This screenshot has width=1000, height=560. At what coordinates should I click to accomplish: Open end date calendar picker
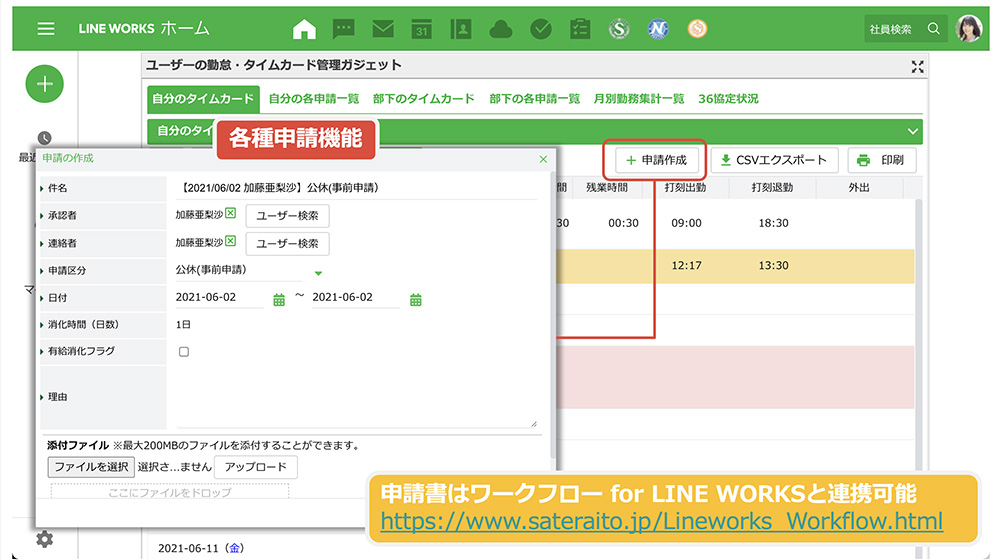(415, 300)
